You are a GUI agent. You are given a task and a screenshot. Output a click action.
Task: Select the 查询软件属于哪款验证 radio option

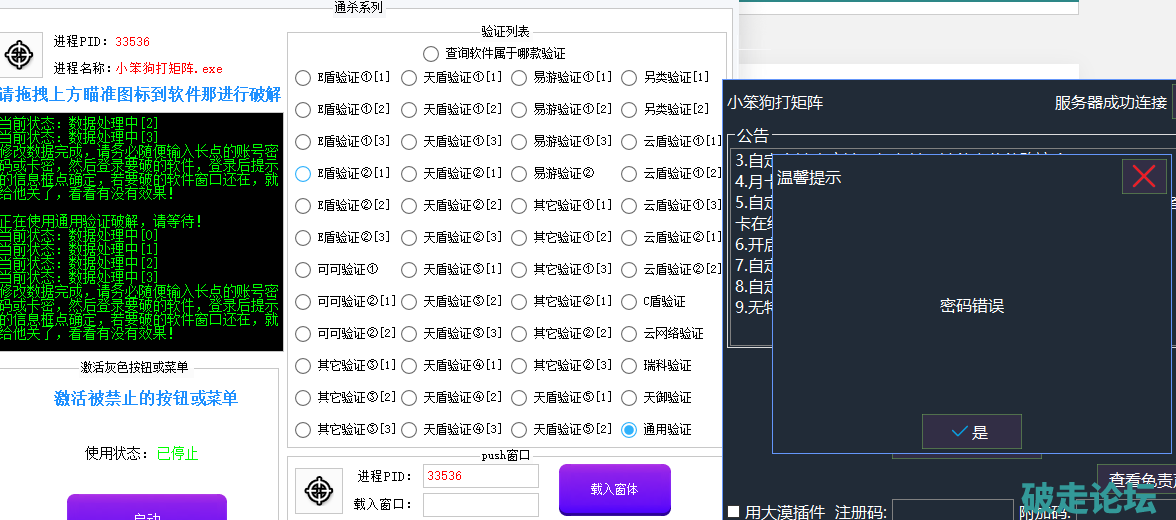pos(431,54)
